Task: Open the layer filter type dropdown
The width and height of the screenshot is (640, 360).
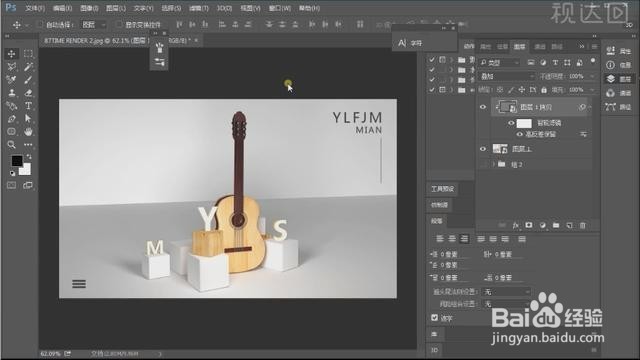Action: tap(500, 63)
